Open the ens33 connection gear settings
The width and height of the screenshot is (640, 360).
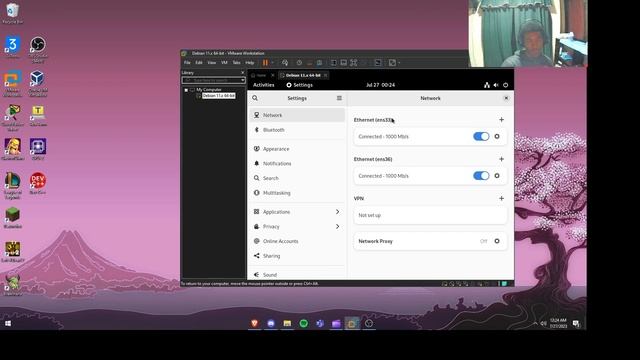click(497, 136)
